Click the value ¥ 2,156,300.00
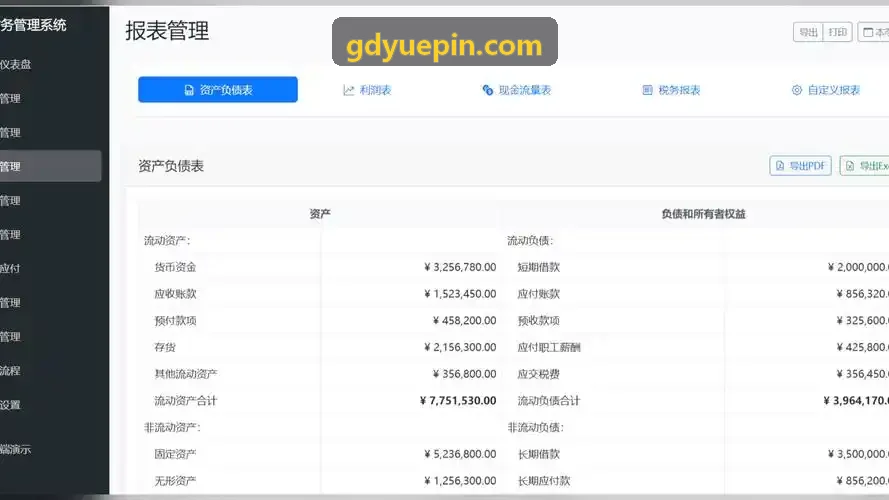889x500 pixels. 460,347
